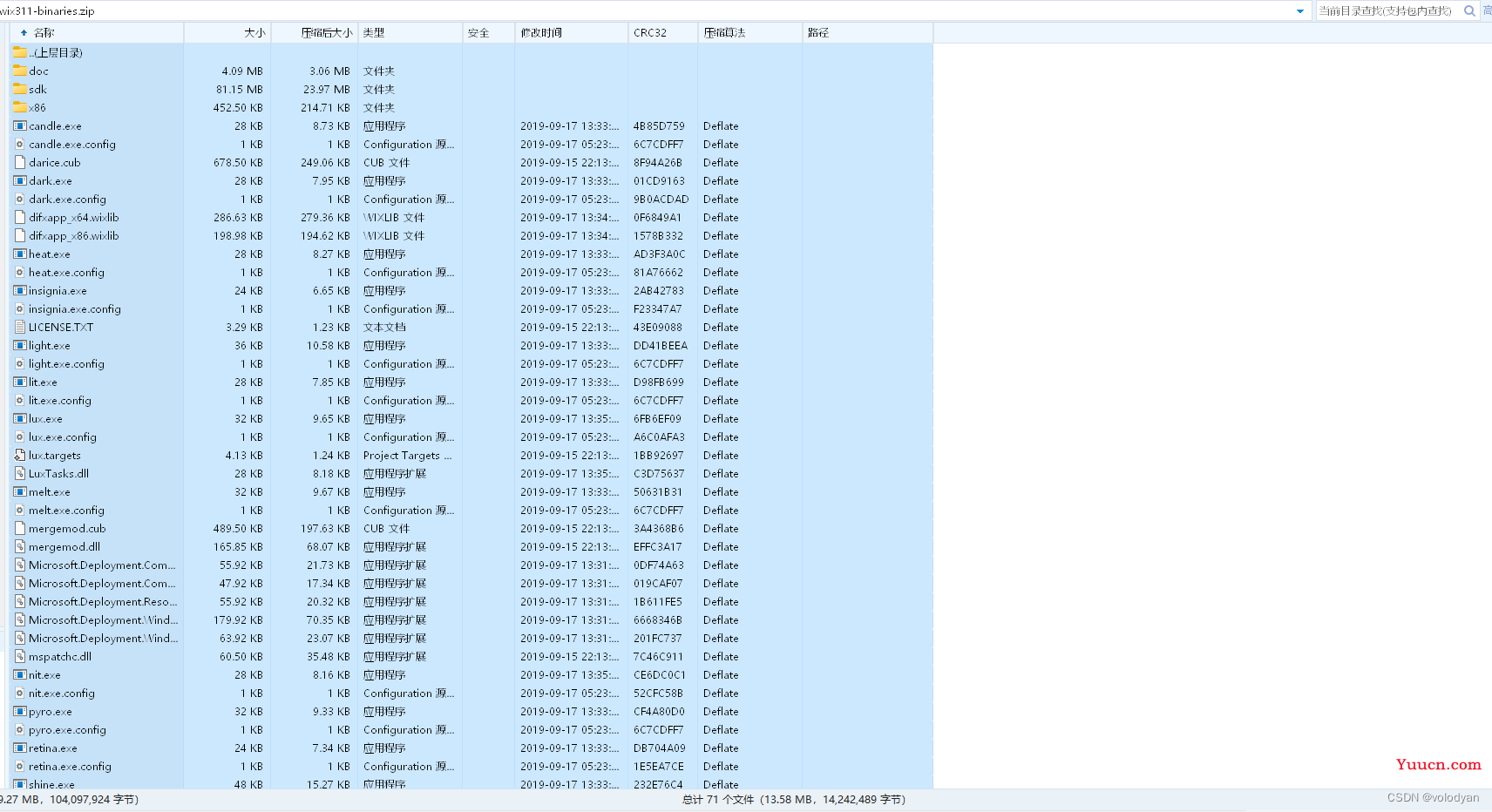Select dark.exe application icon
Screen dimensions: 1492x812
(x=20, y=180)
